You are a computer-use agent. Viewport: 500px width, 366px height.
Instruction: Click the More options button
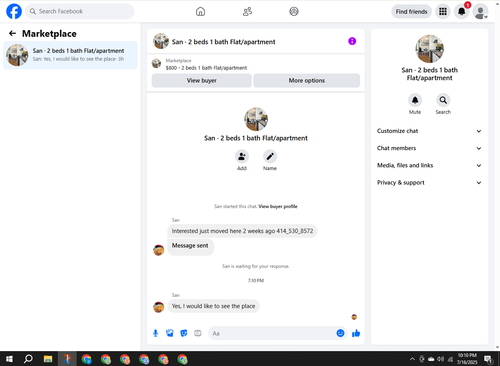tap(307, 80)
